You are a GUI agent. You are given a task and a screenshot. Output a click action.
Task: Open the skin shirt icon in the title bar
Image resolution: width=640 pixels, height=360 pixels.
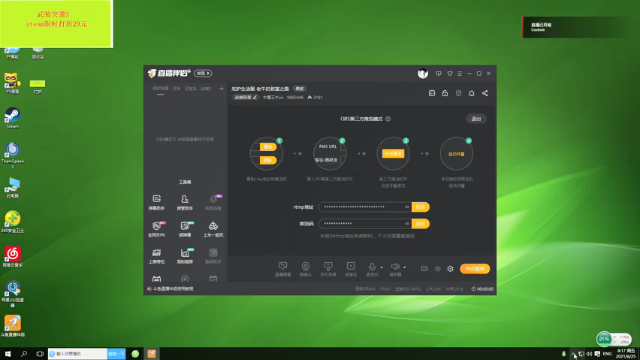(450, 73)
